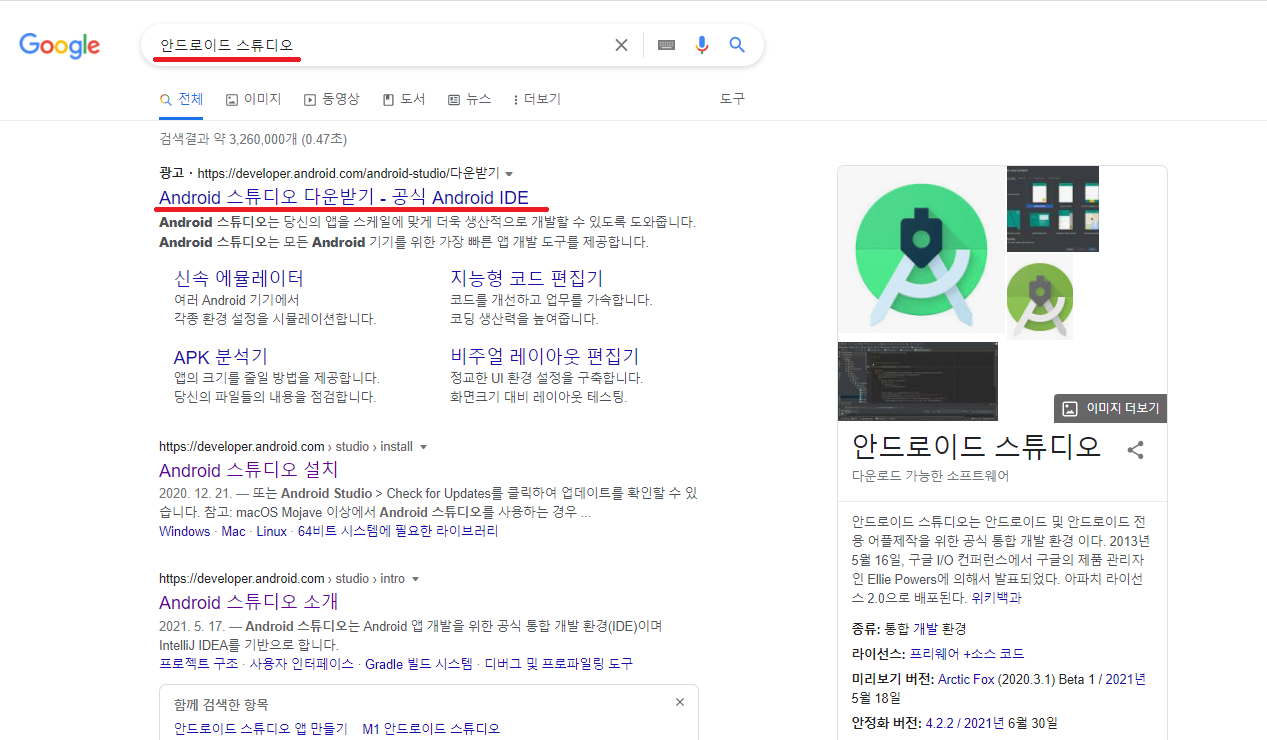Open the 지능형 코드 편집기 sitelink
The width and height of the screenshot is (1267, 740).
(527, 278)
